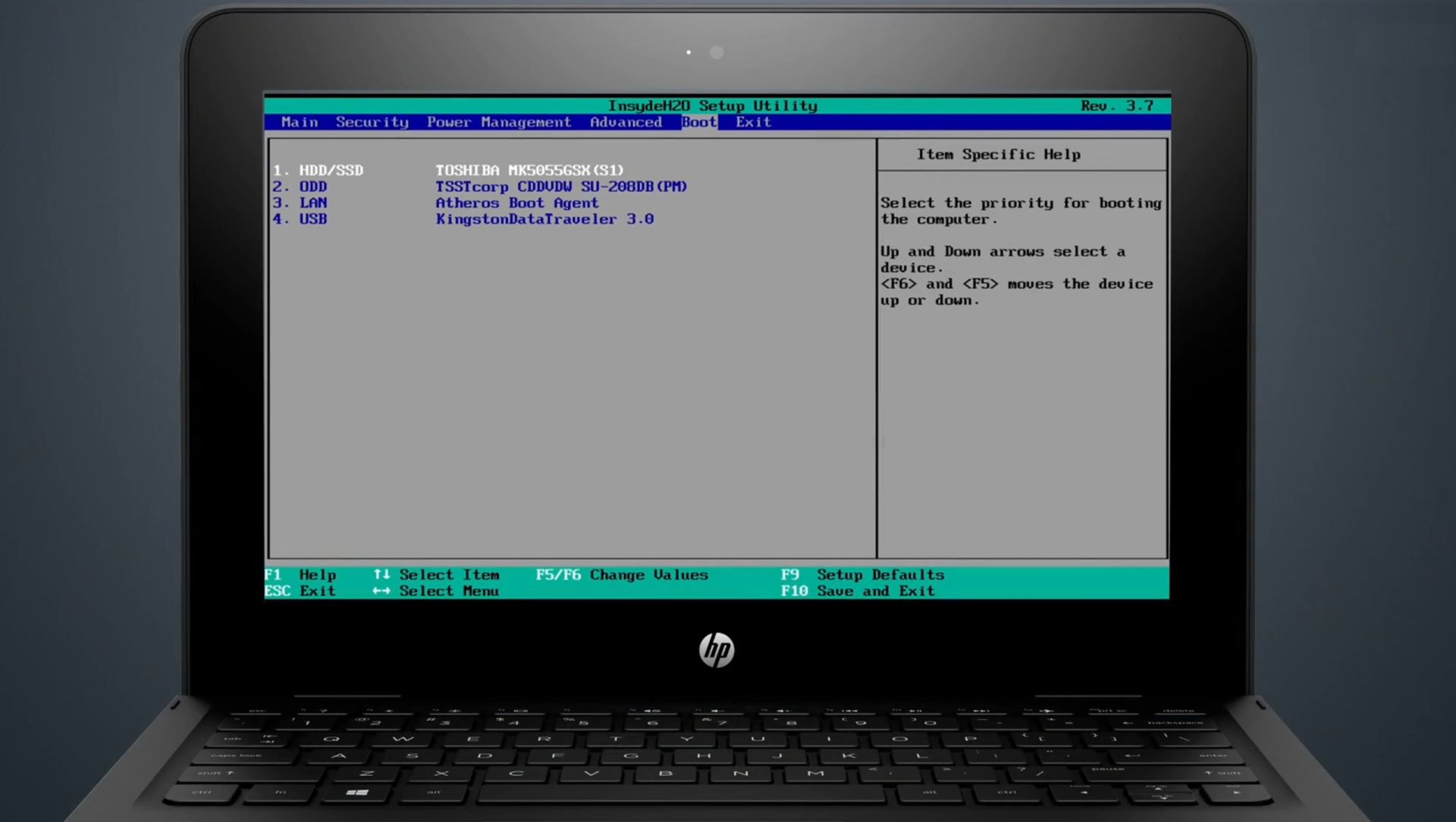1456x822 pixels.
Task: Click the Item Specific Help panel title
Action: (997, 154)
